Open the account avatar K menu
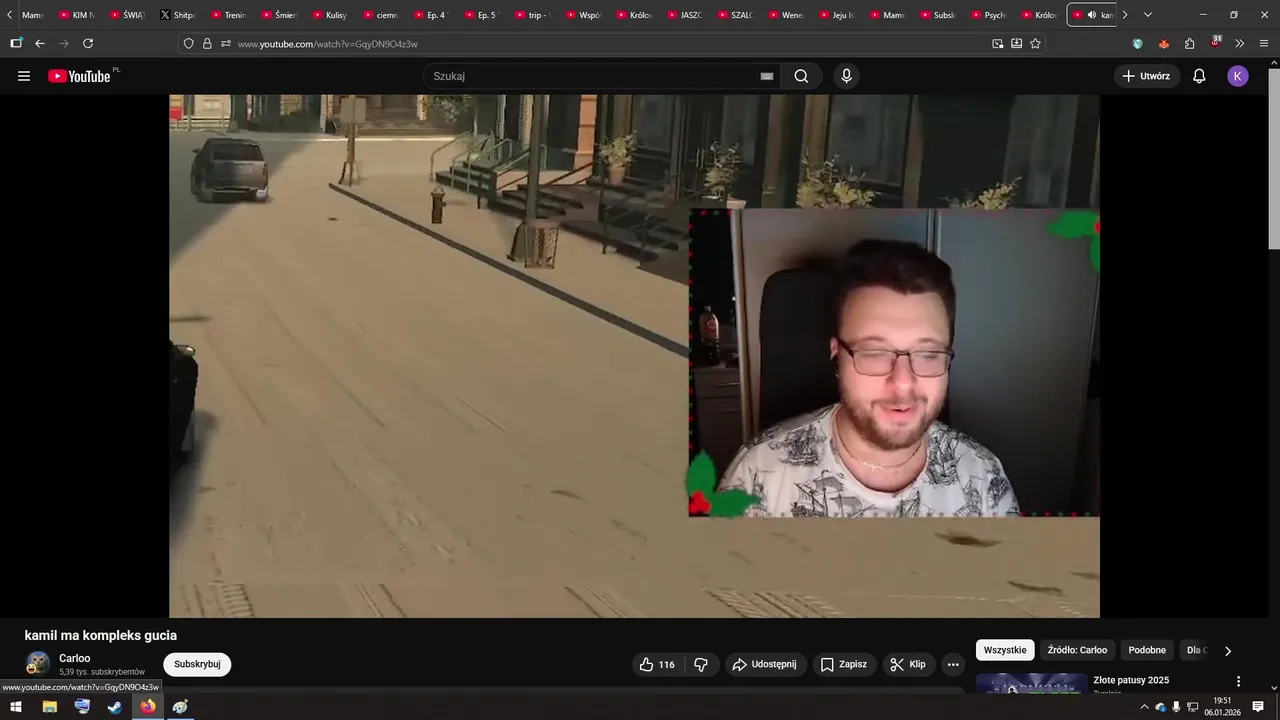Viewport: 1280px width, 720px height. (x=1238, y=76)
